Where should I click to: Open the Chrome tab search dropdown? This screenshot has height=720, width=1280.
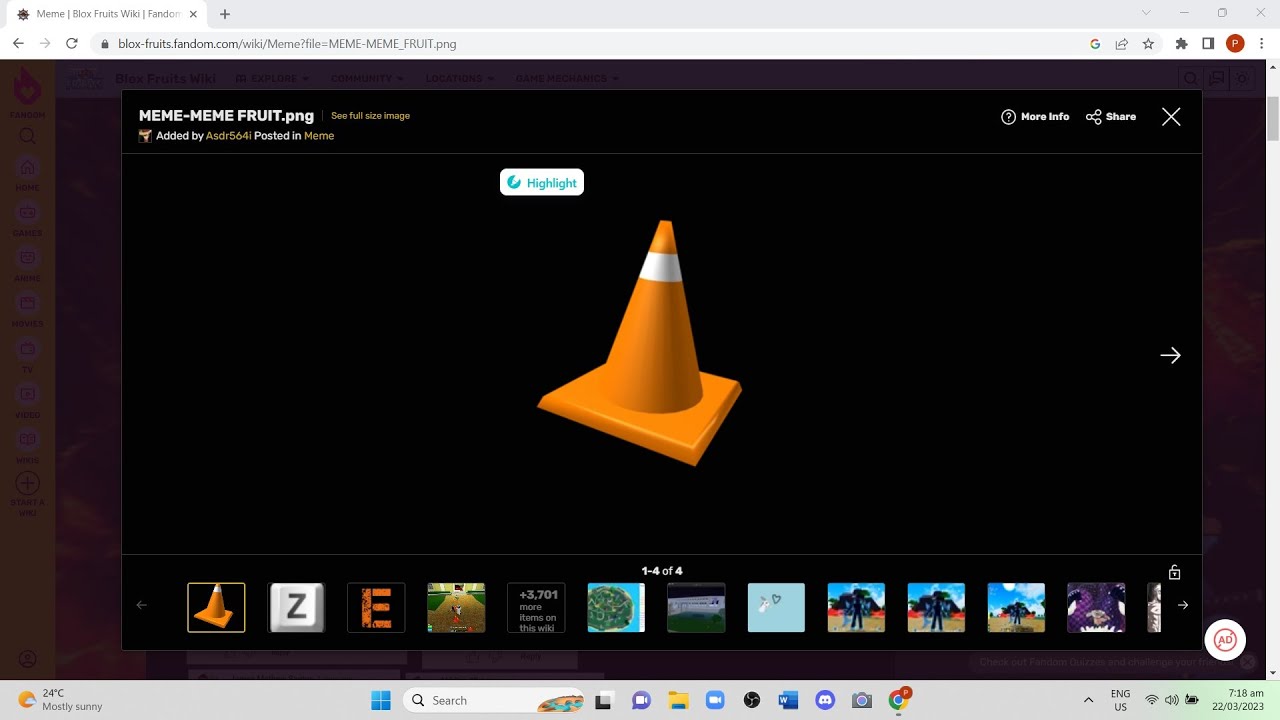pyautogui.click(x=1146, y=13)
